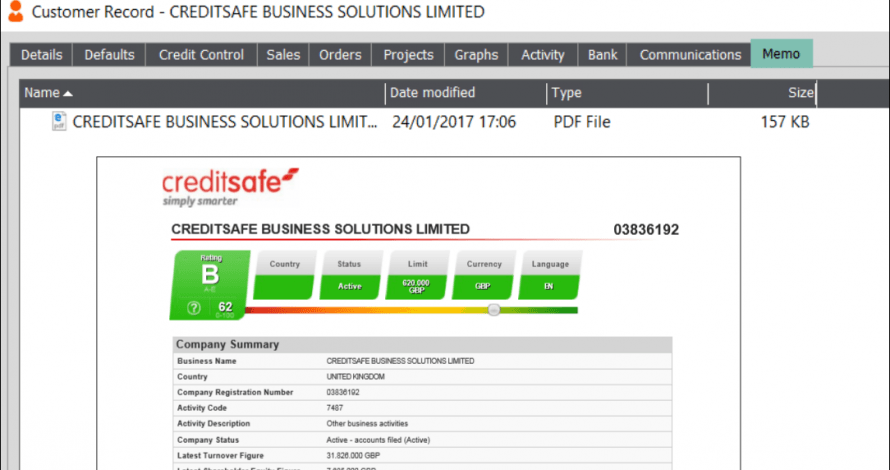890x470 pixels.
Task: Click the Company Summary section header
Action: [x=422, y=345]
